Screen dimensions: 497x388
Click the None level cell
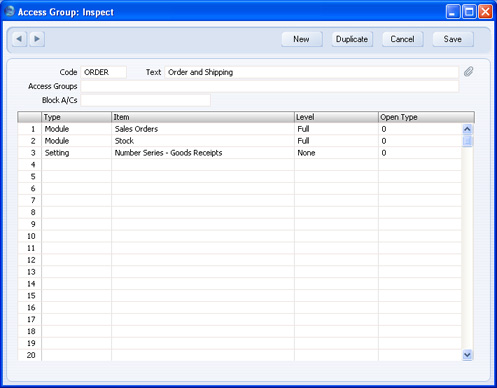(x=336, y=153)
